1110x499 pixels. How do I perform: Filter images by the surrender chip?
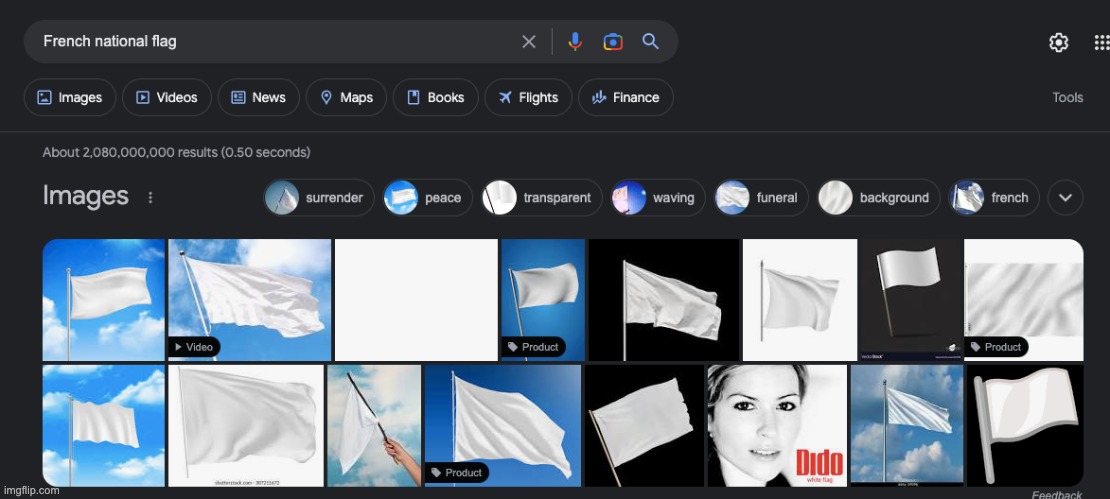click(x=319, y=198)
